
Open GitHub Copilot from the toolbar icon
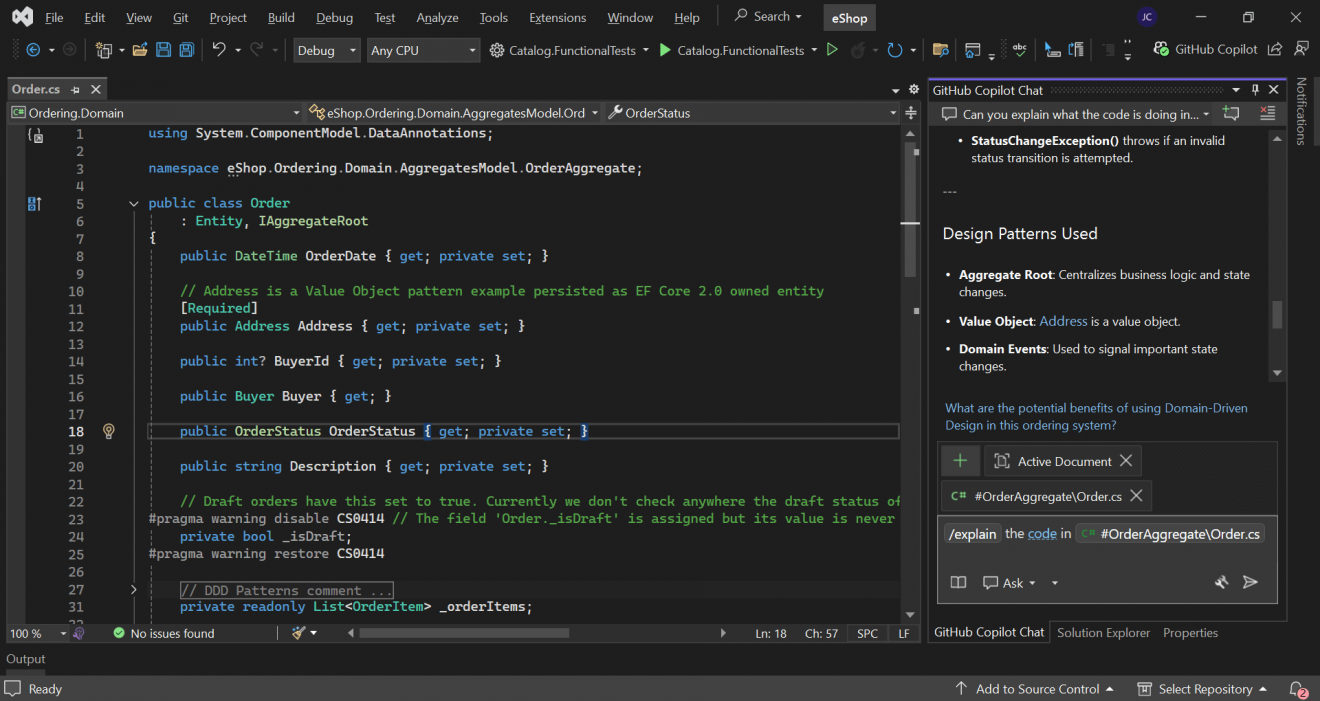click(1161, 49)
